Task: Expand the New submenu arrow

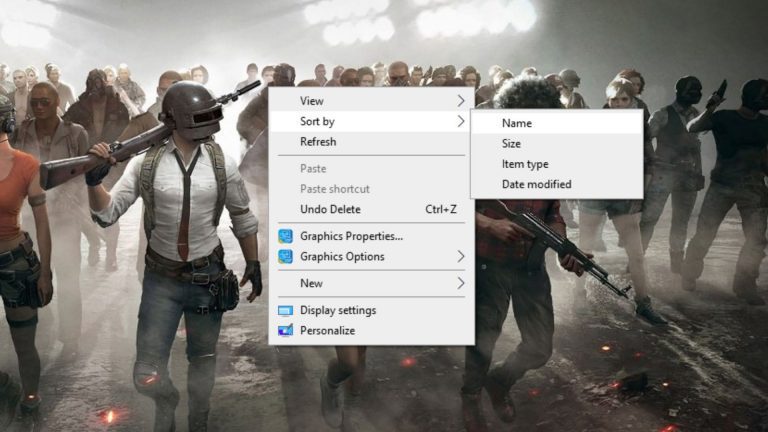Action: tap(461, 284)
